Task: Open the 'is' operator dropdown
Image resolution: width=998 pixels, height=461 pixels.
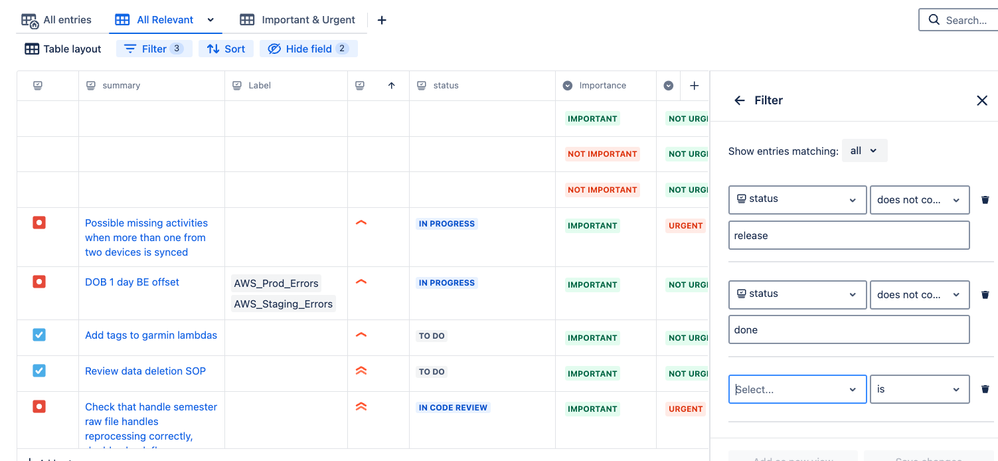Action: coord(920,389)
